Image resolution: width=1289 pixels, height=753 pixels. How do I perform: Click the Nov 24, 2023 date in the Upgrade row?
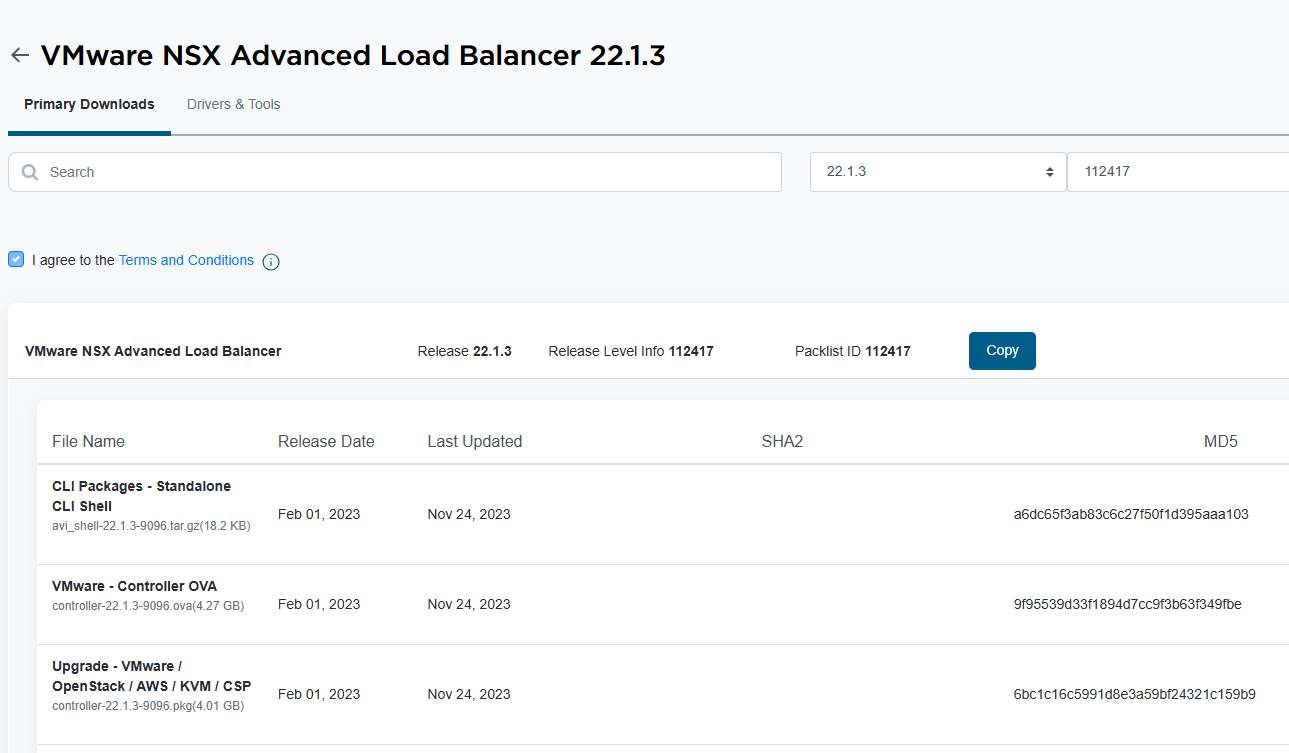pos(469,694)
